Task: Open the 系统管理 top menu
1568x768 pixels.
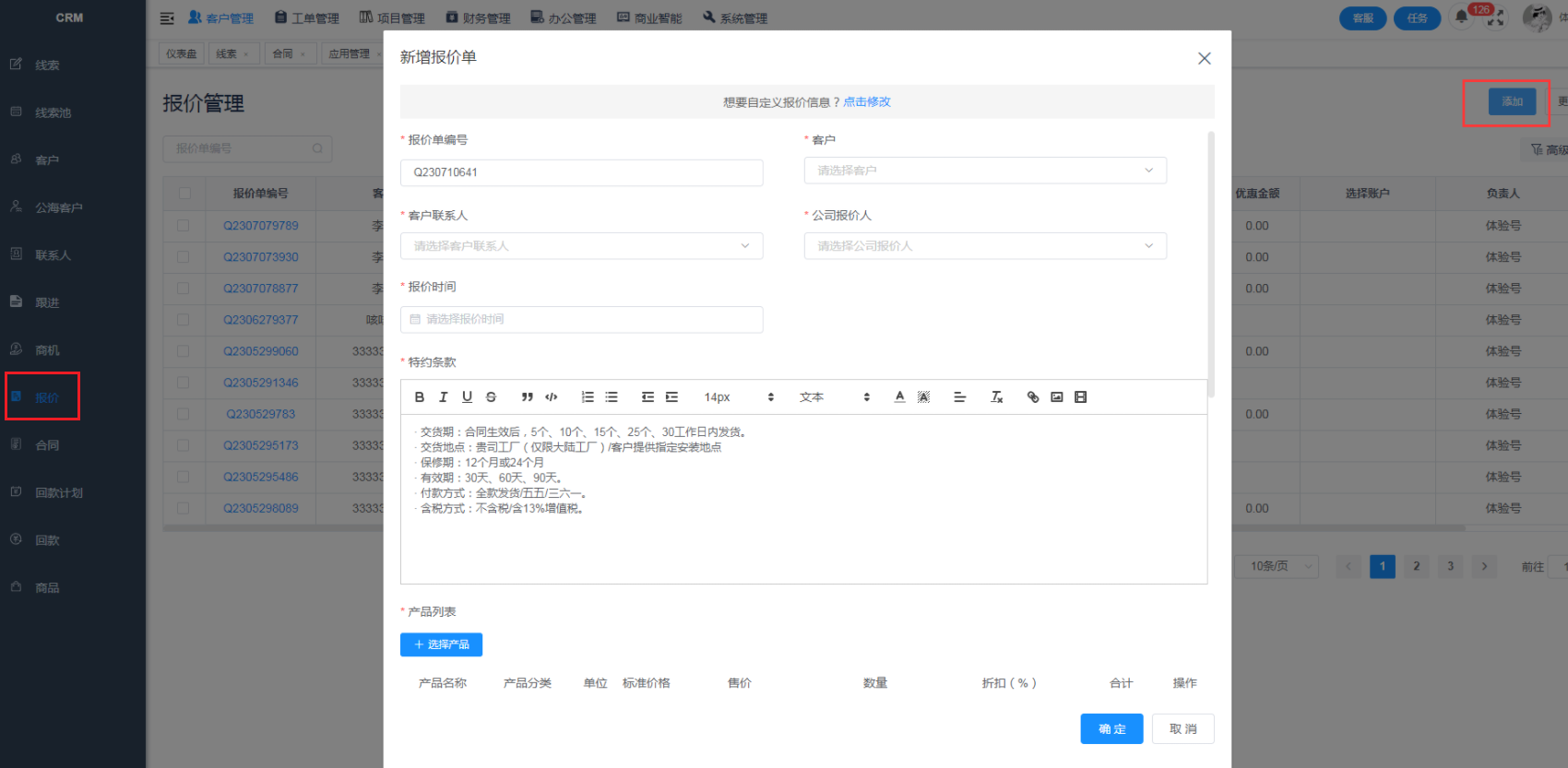Action: point(735,18)
